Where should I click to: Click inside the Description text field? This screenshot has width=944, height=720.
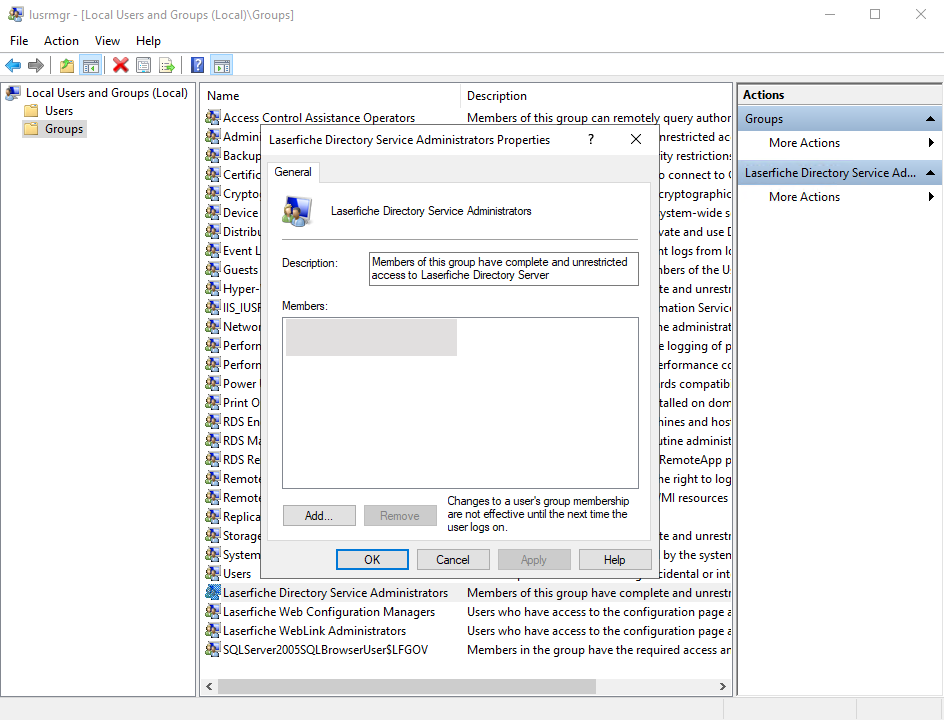coord(503,268)
